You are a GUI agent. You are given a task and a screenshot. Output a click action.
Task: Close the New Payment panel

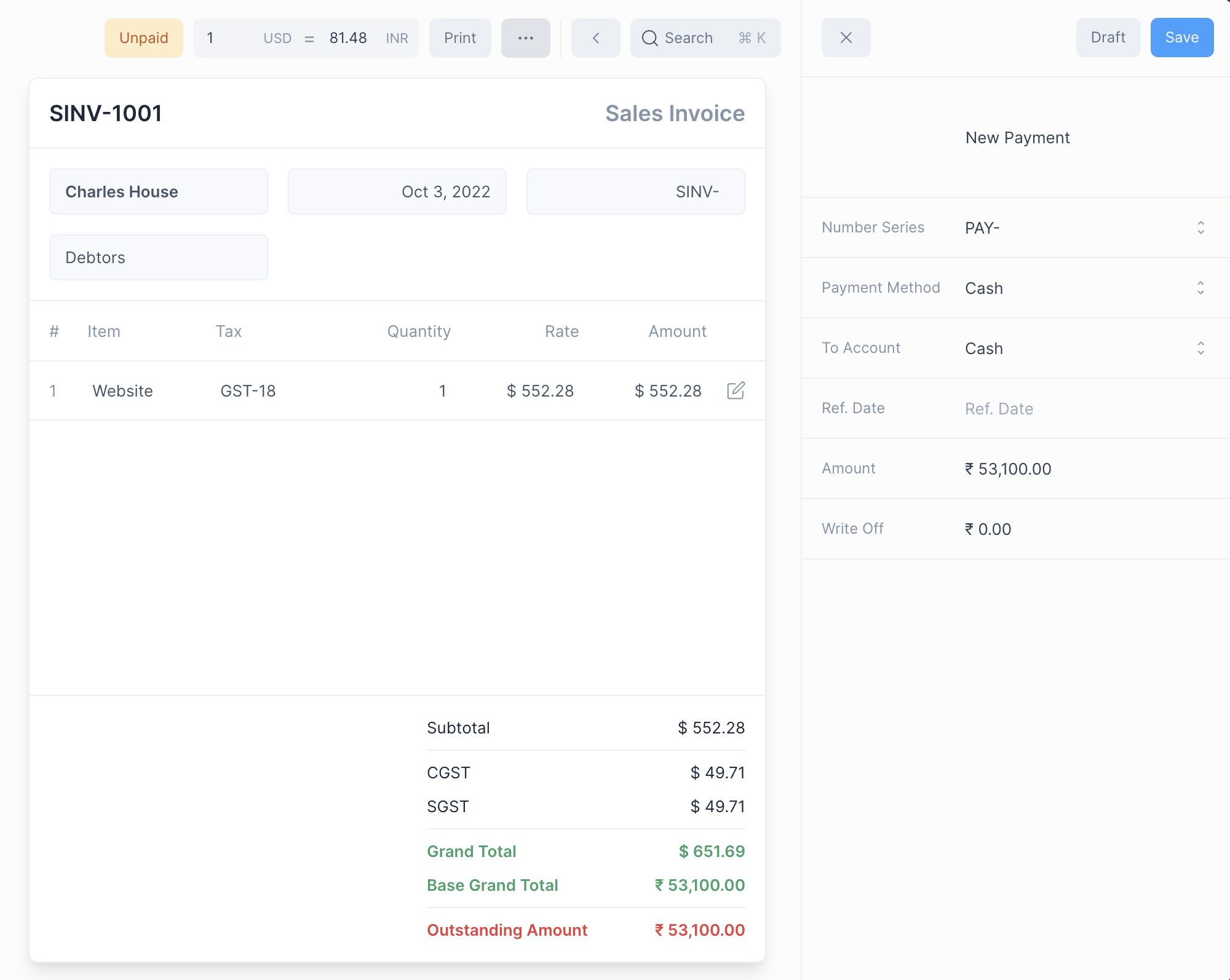click(x=846, y=38)
